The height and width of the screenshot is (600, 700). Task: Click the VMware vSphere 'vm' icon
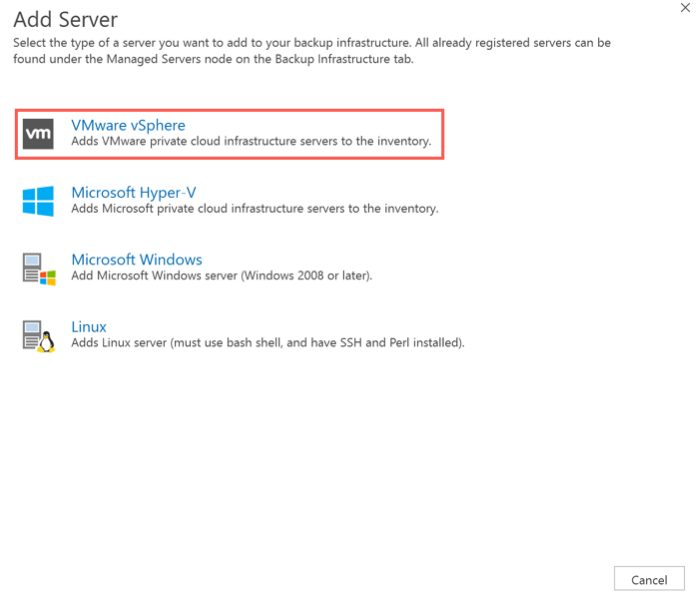pyautogui.click(x=38, y=134)
